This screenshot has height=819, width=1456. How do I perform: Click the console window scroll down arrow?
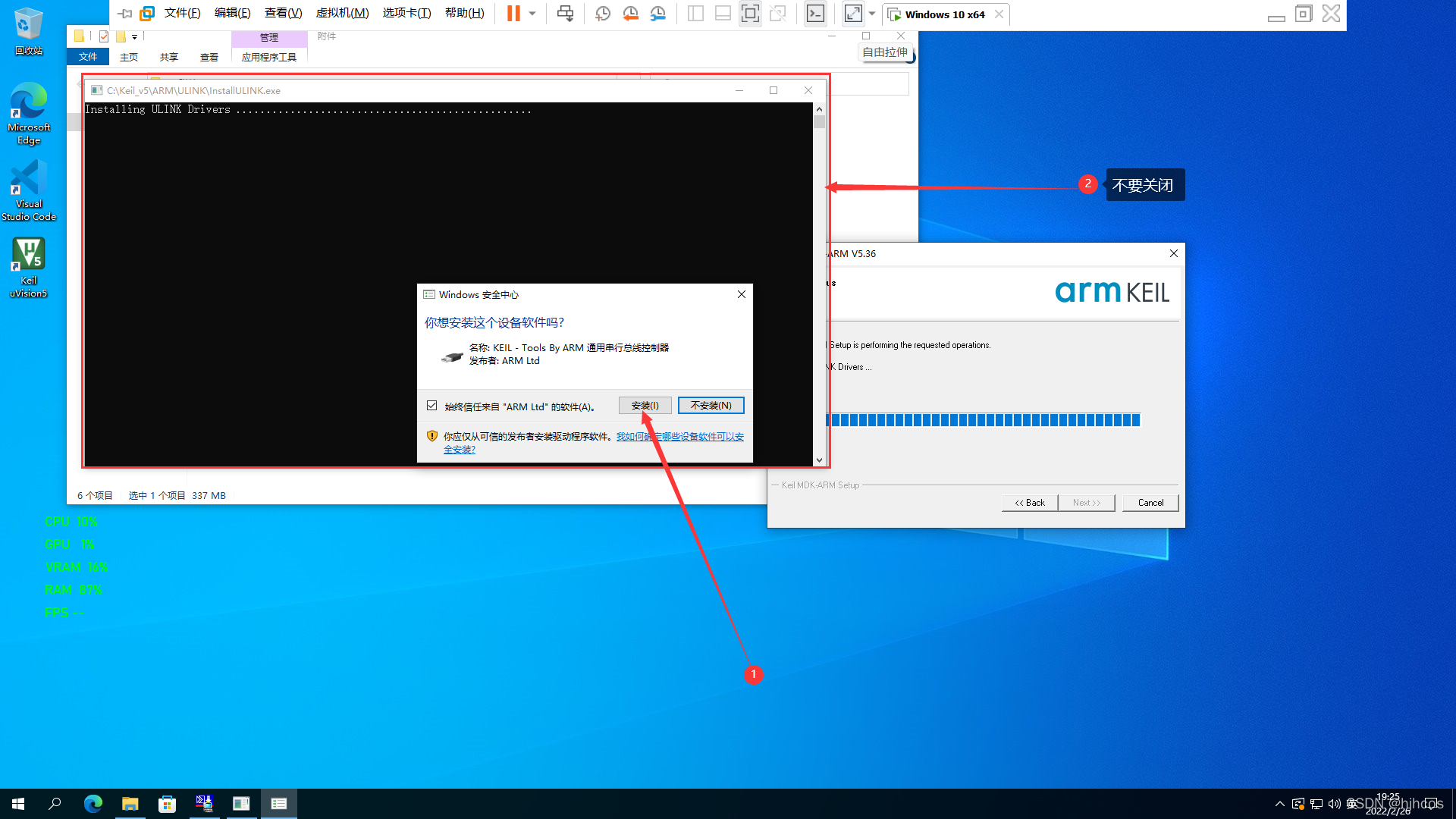(819, 460)
